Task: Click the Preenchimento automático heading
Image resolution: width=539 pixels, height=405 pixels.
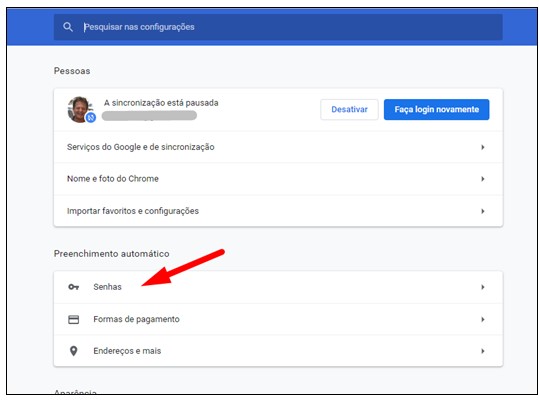Action: pos(111,254)
